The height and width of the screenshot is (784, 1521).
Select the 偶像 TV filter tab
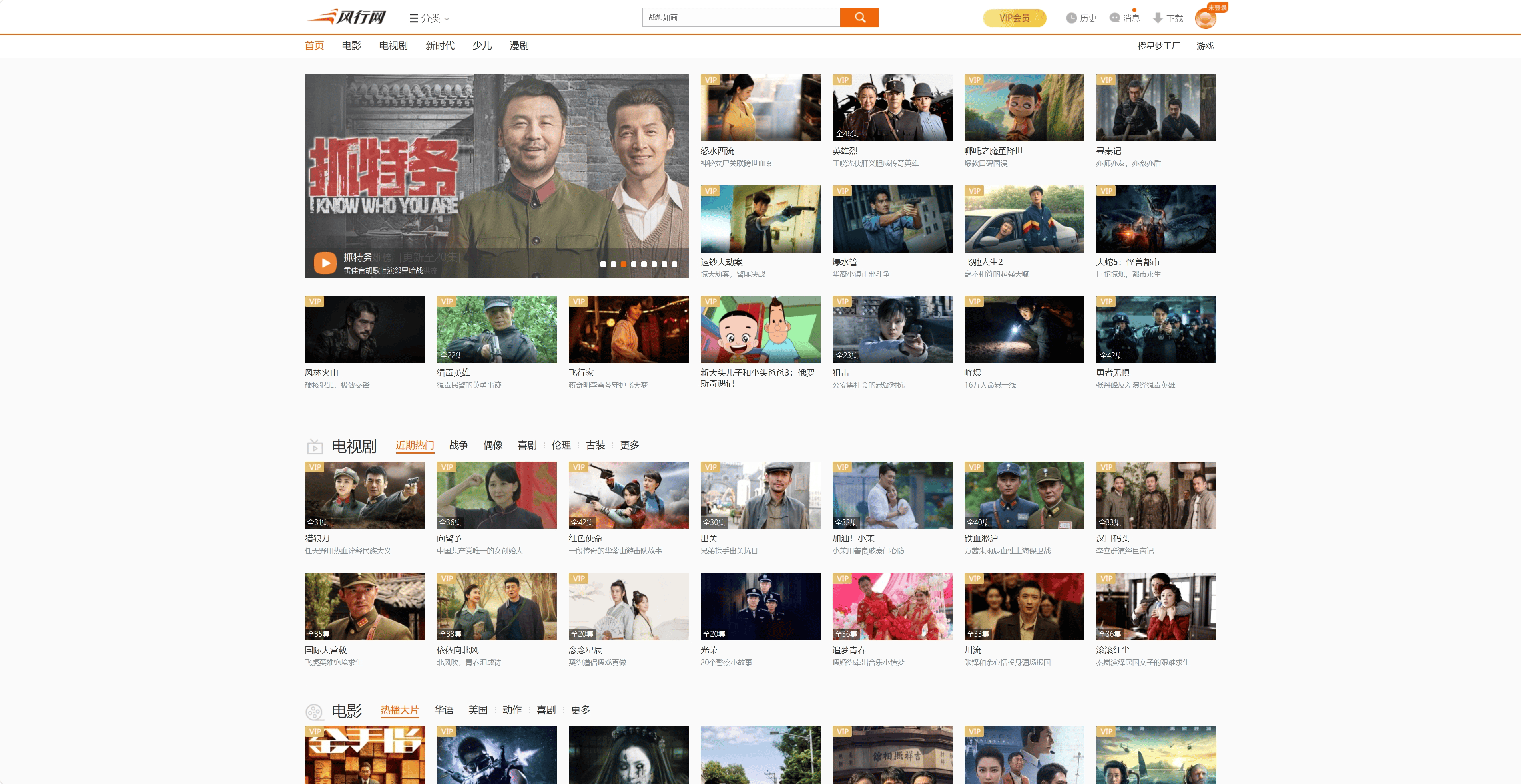tap(492, 445)
